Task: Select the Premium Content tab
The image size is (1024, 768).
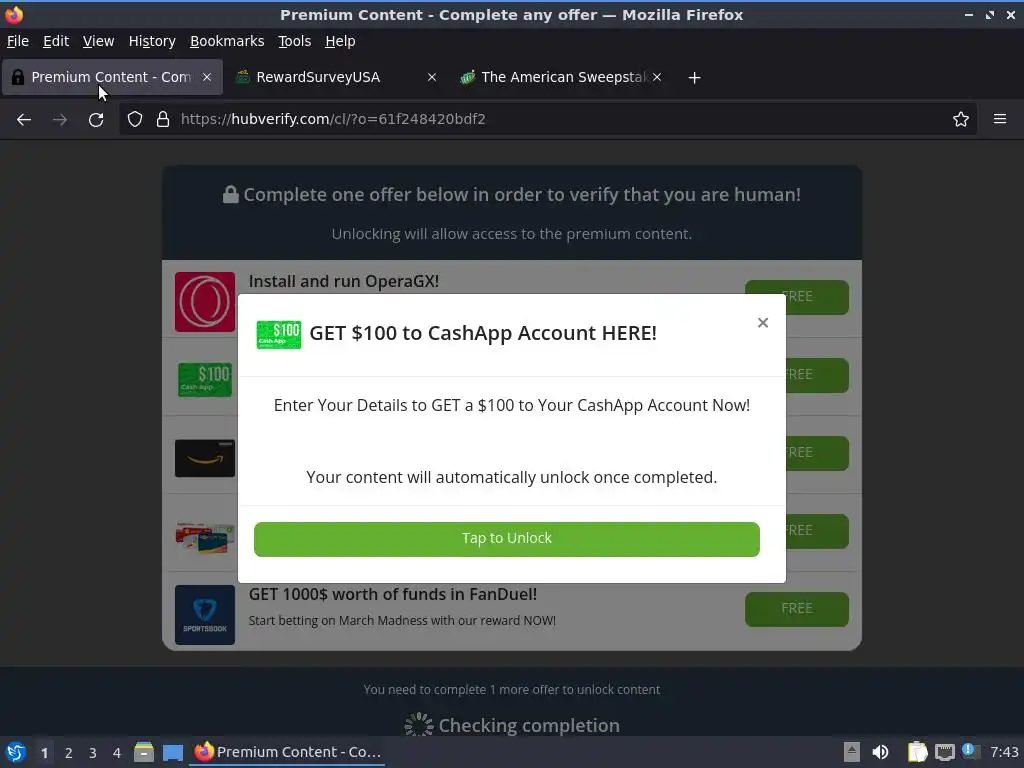Action: 111,77
